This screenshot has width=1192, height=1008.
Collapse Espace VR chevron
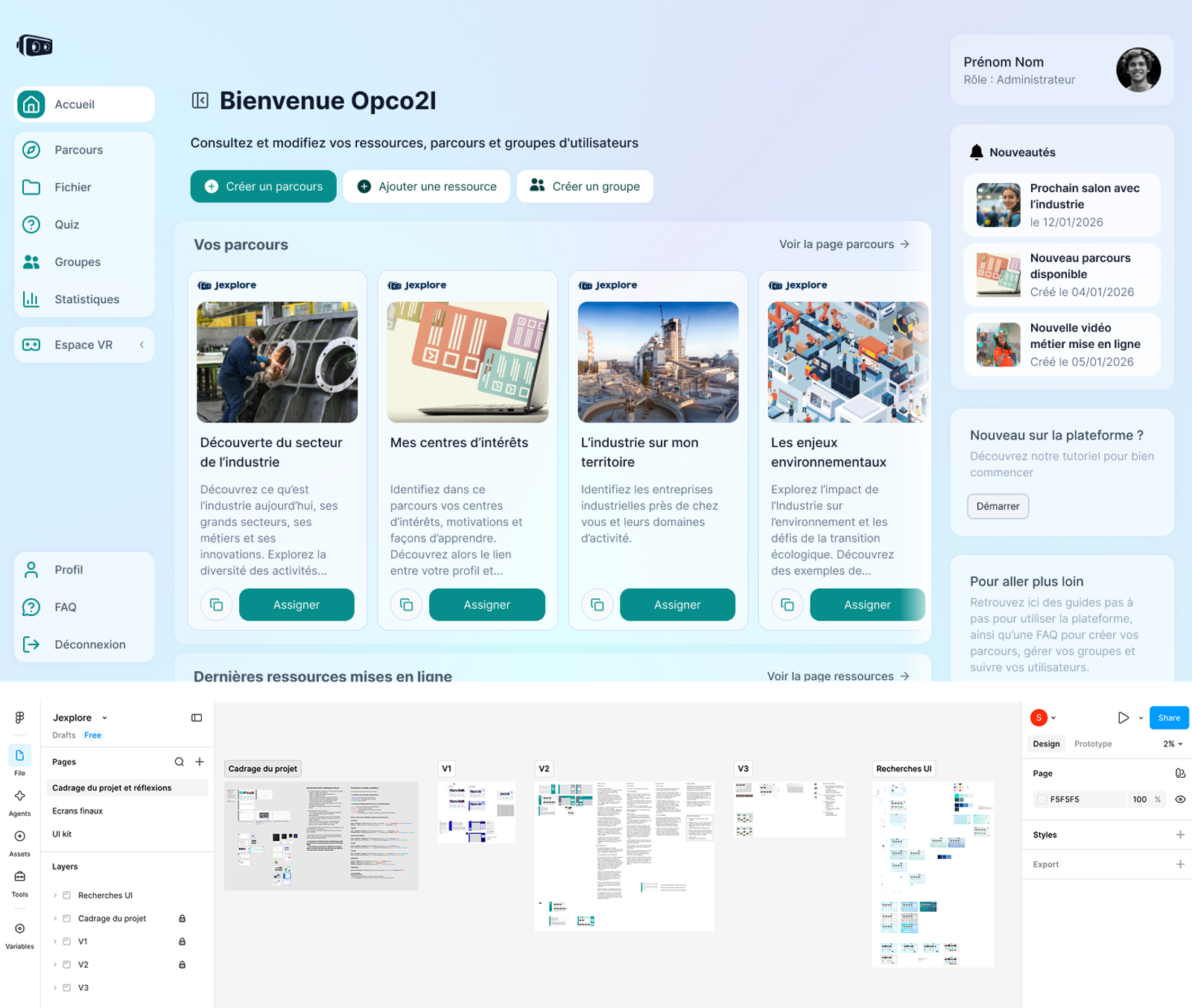[x=142, y=345]
